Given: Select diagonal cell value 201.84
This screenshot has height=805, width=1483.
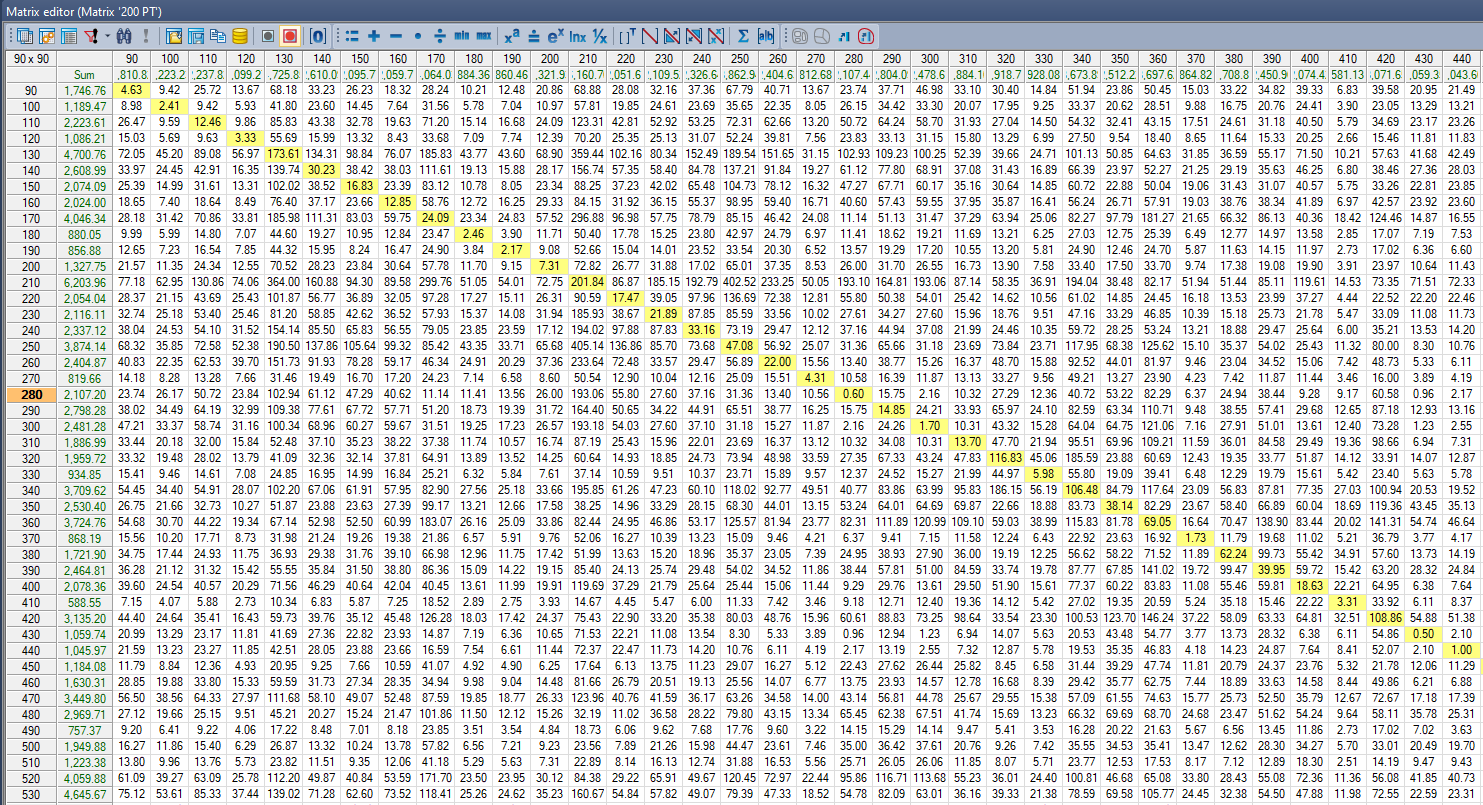Looking at the screenshot, I should [587, 282].
